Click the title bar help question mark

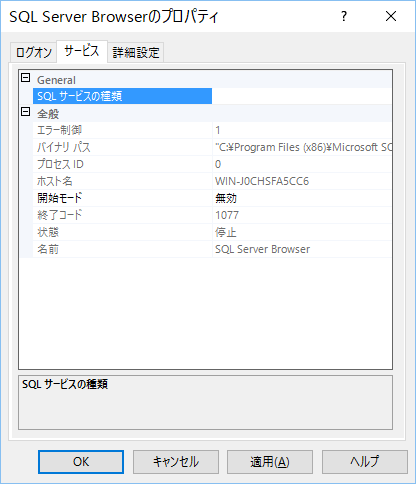tap(344, 16)
